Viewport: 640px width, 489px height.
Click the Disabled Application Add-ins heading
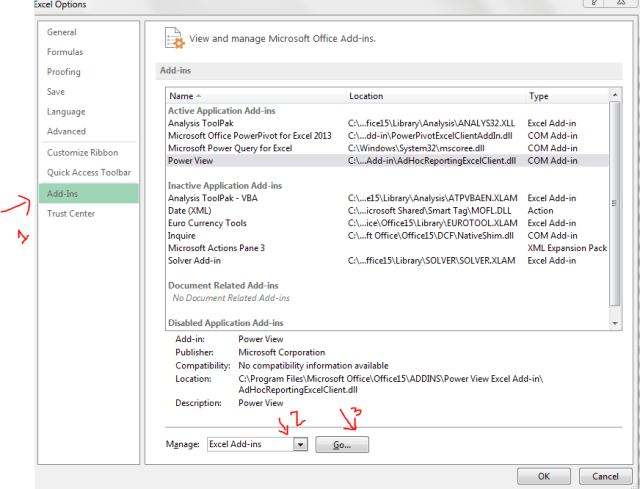(226, 323)
